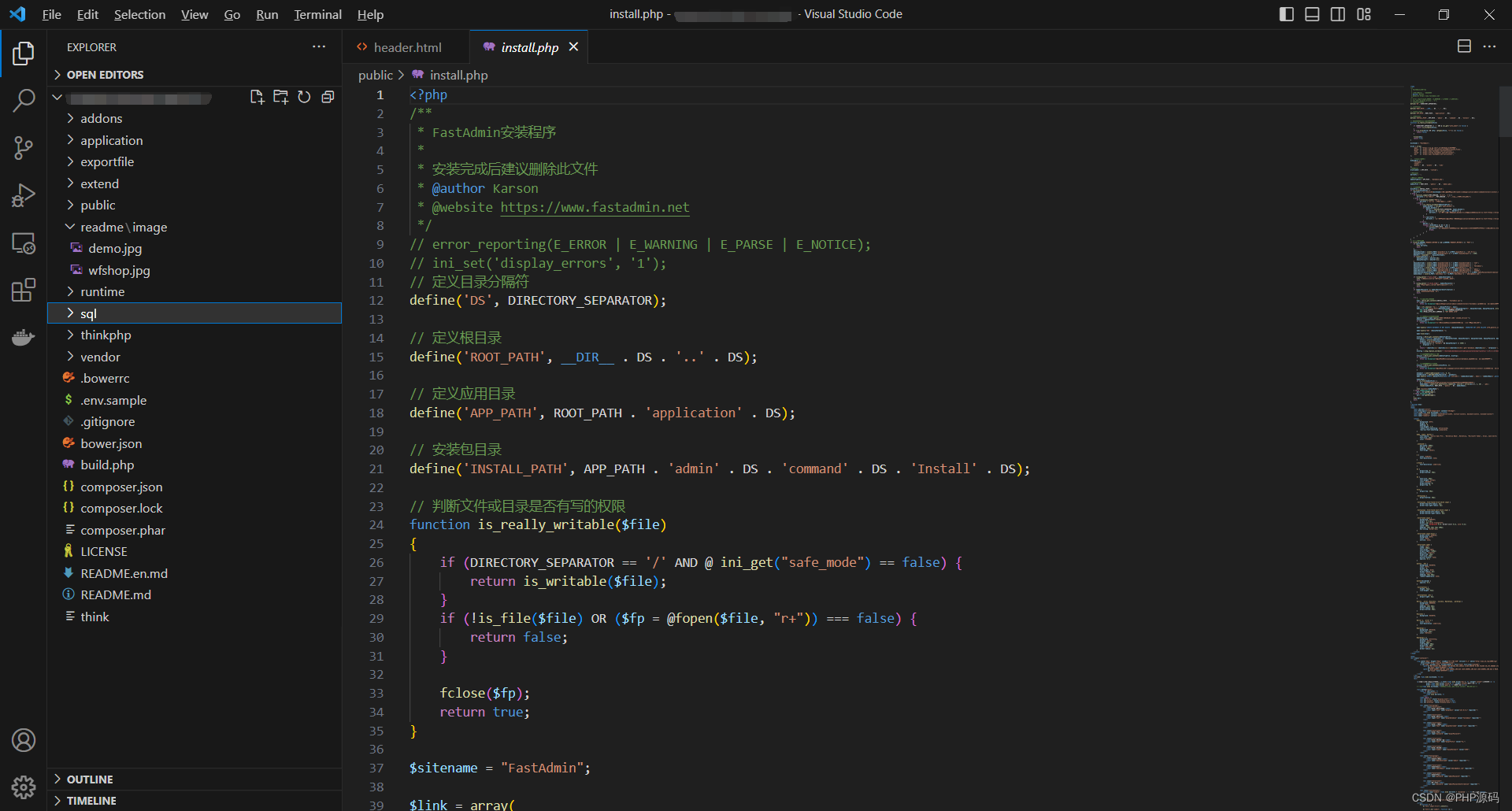Viewport: 1512px width, 811px height.
Task: Open the LICENSE file
Action: (x=195, y=551)
